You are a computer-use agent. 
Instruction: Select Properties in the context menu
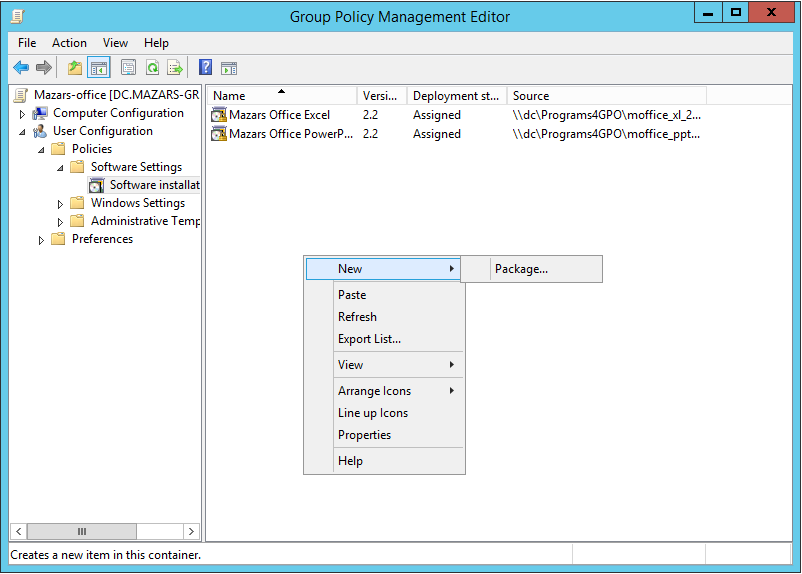385,435
